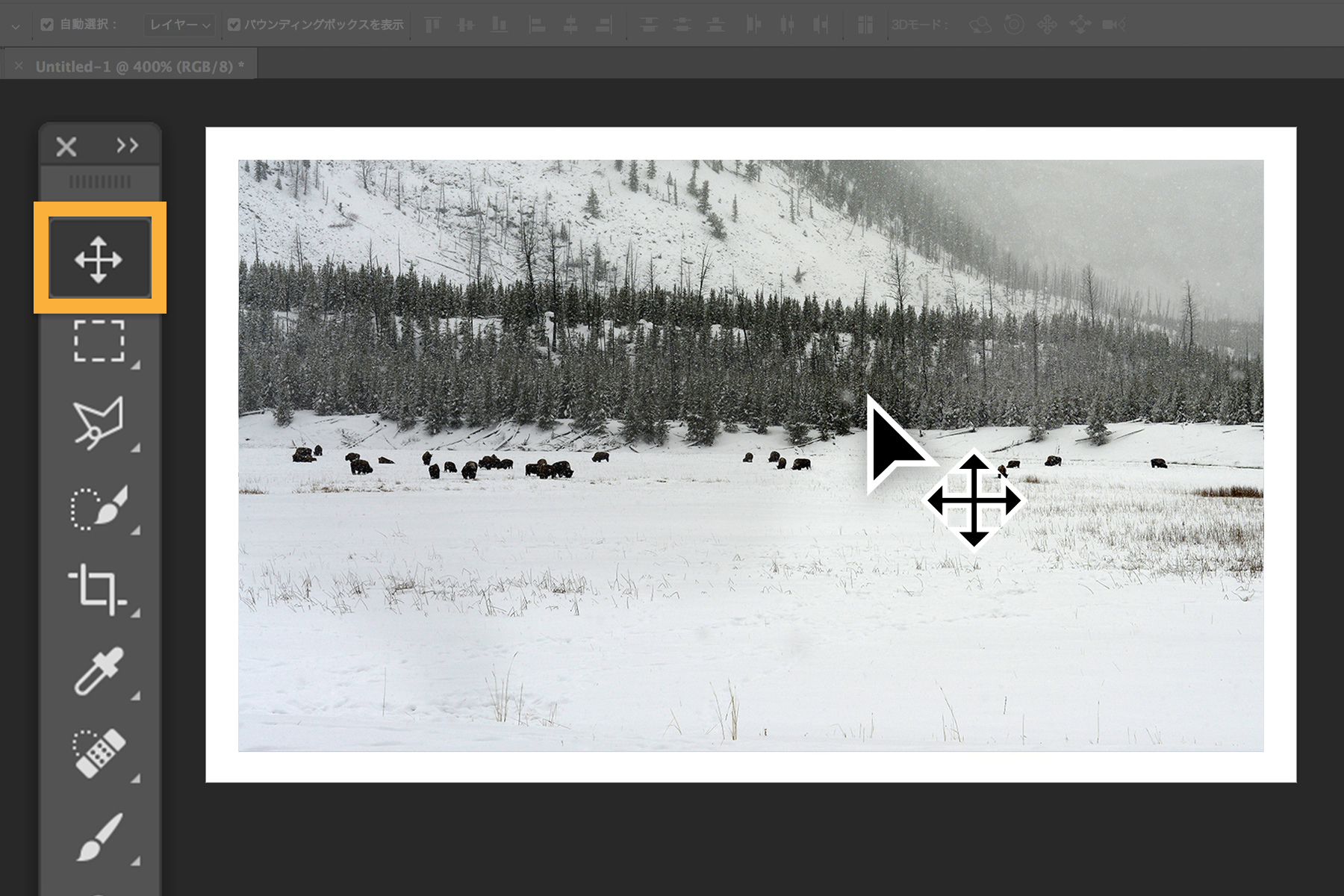Toggle the 自動選択 checkbox
Viewport: 1344px width, 896px height.
pos(47,25)
